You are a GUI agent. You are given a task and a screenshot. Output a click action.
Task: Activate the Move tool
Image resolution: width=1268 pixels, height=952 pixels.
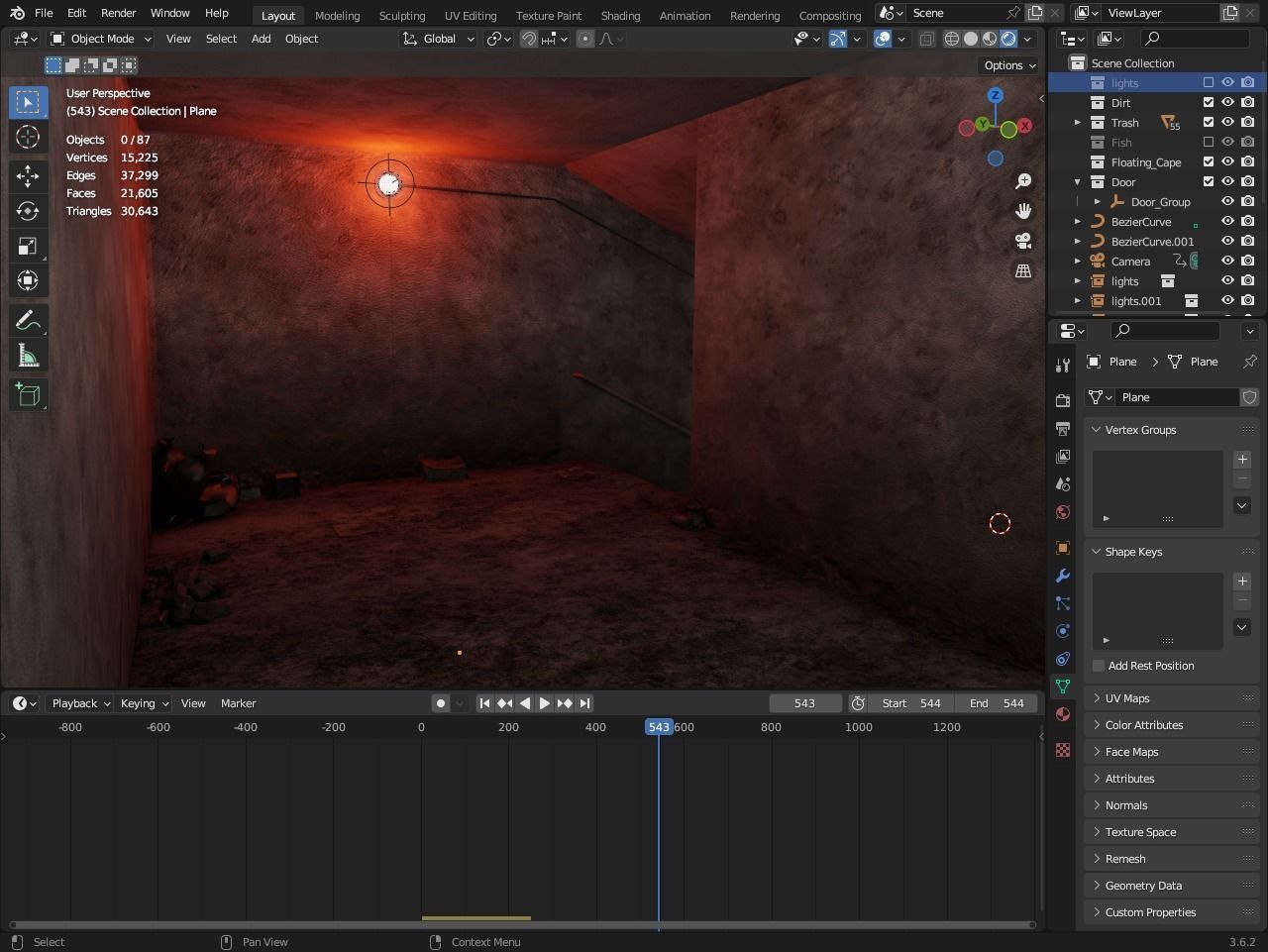[x=28, y=176]
